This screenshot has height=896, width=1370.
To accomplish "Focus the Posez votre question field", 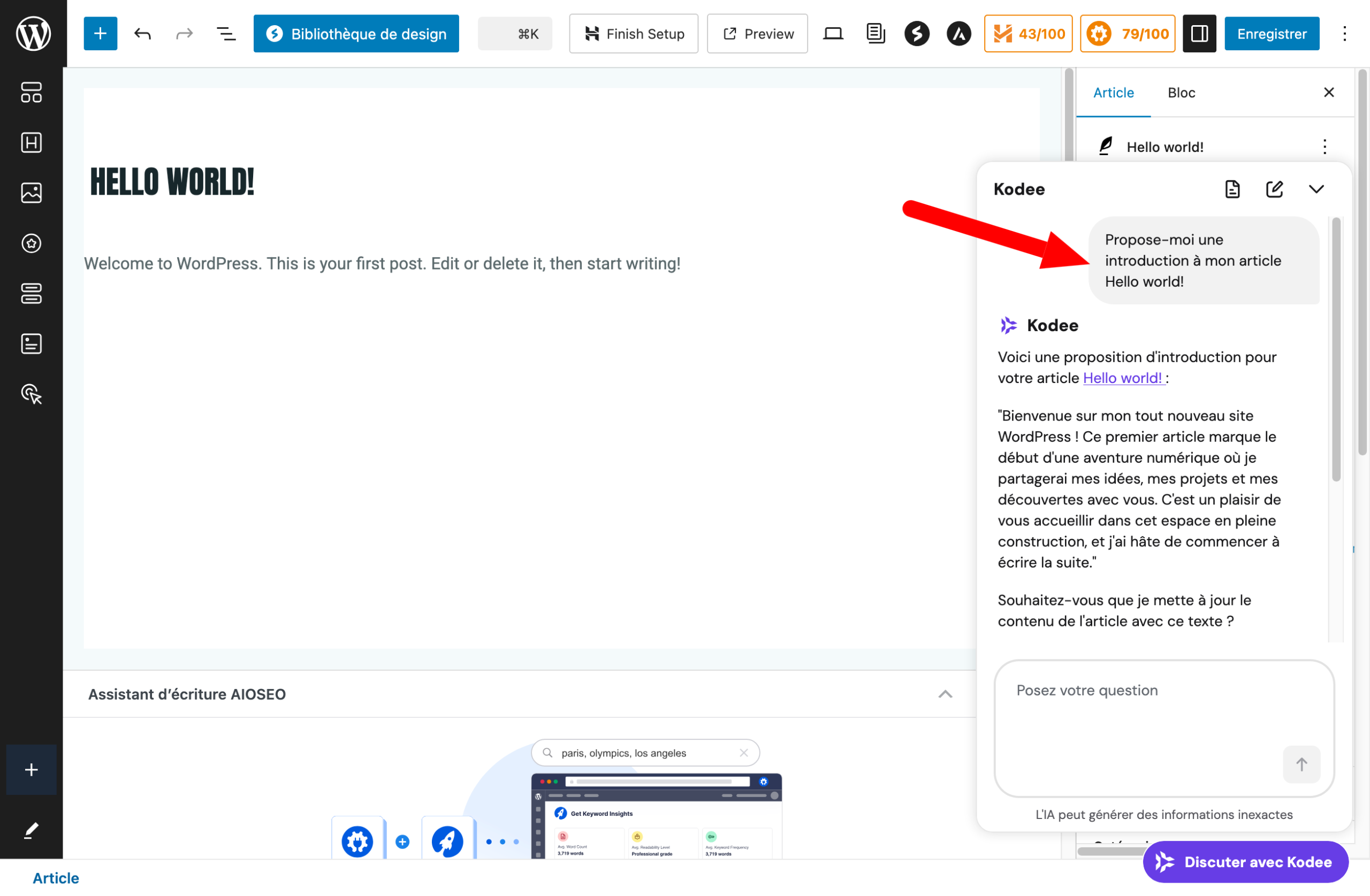I will (x=1164, y=728).
